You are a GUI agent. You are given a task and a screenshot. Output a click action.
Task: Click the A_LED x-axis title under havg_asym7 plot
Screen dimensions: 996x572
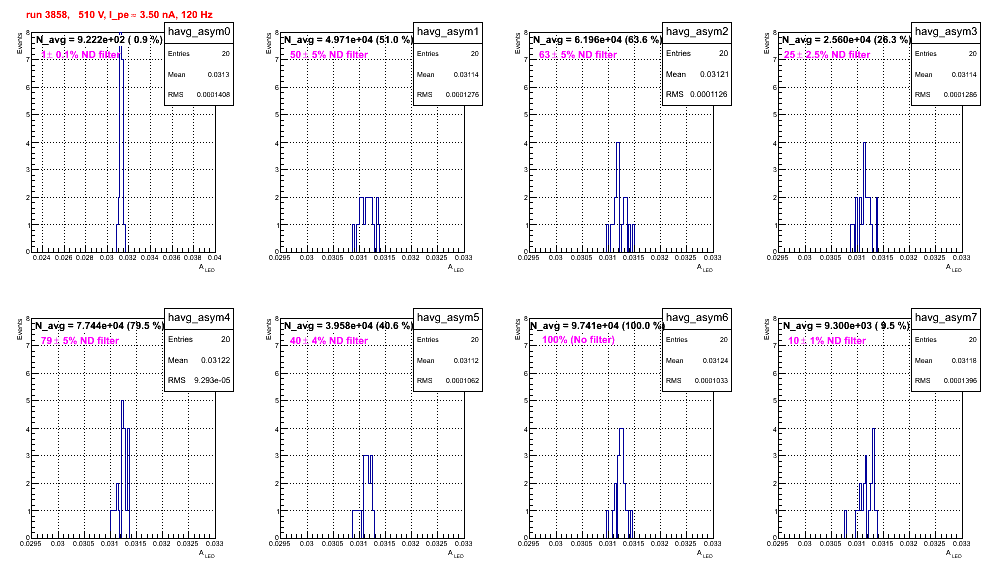pos(954,554)
